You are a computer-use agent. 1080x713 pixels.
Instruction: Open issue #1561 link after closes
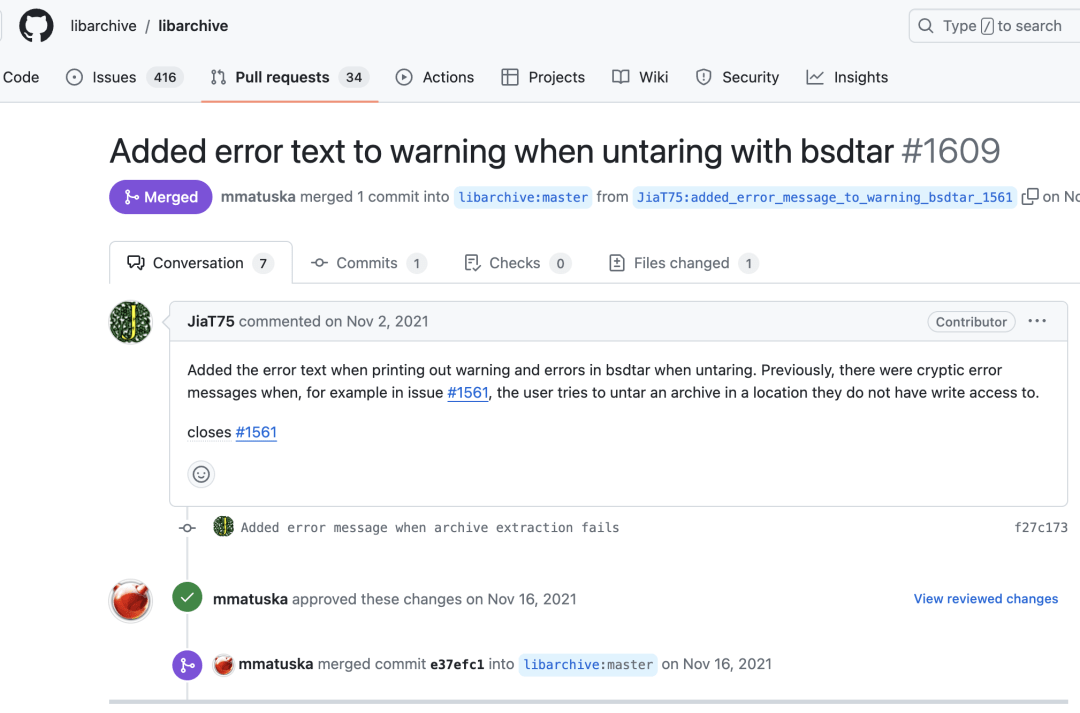pos(256,432)
